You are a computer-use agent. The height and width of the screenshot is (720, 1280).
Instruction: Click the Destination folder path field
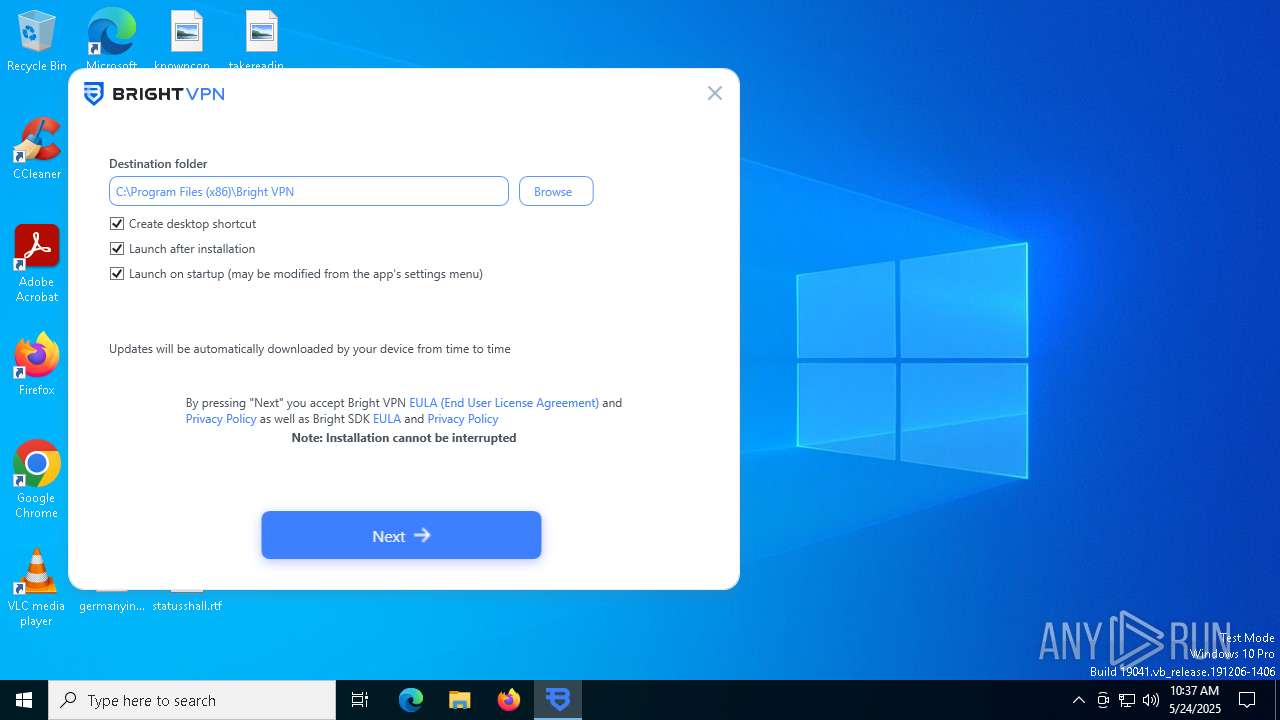pos(309,191)
